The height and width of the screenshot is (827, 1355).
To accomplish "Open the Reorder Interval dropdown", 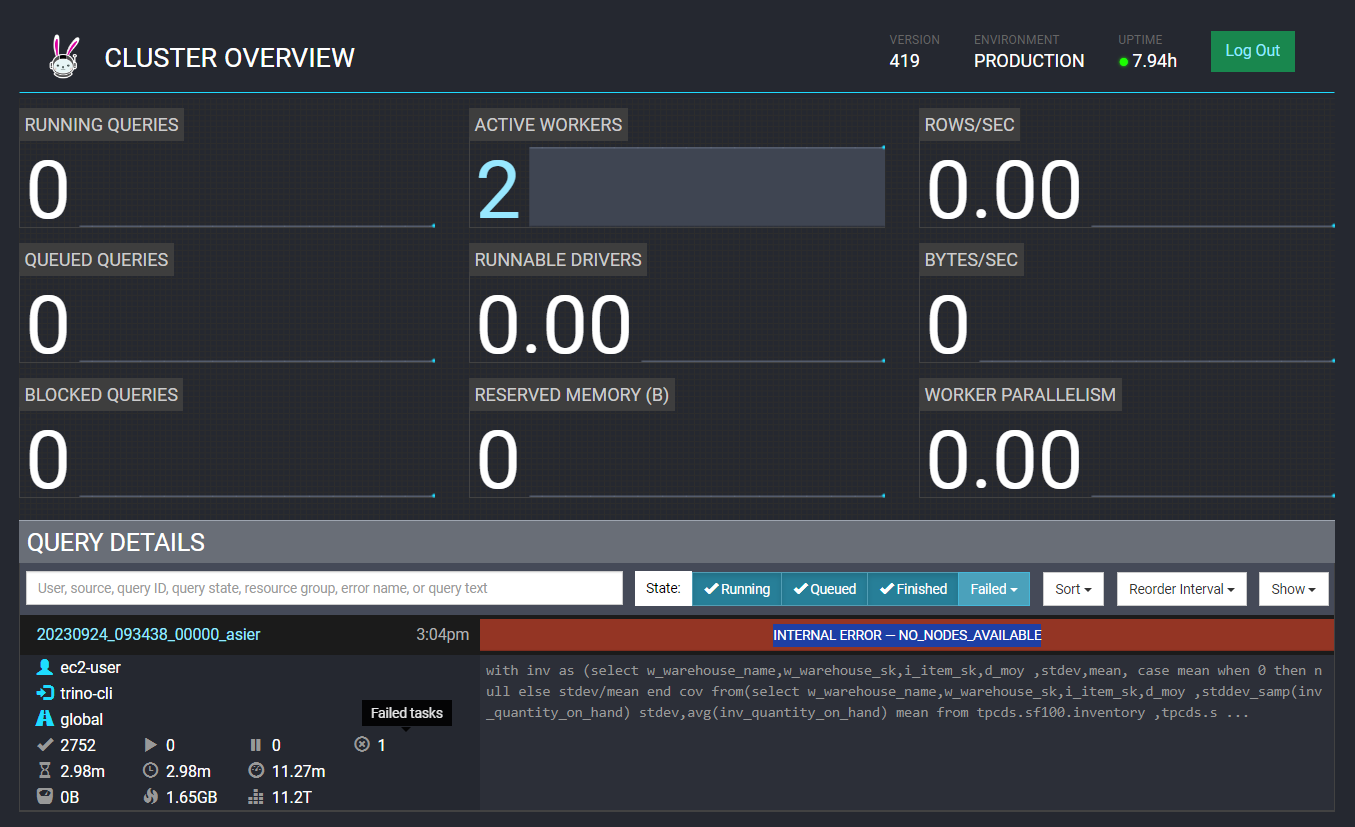I will [1181, 589].
